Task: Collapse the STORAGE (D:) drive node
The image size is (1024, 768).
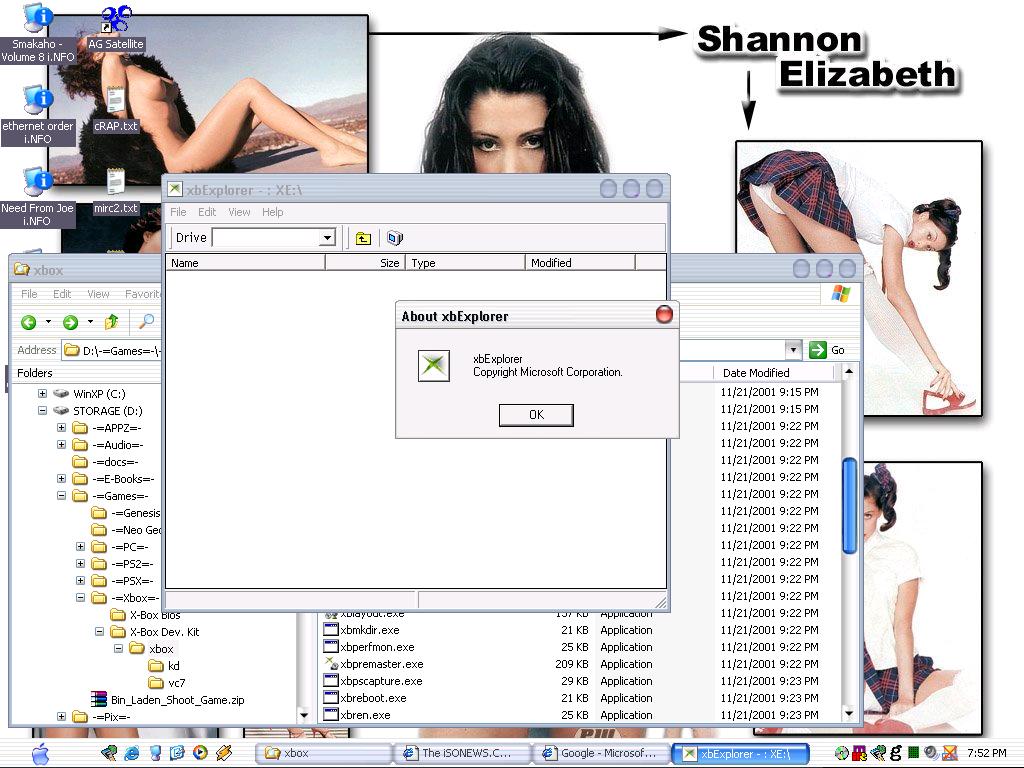Action: 42,410
